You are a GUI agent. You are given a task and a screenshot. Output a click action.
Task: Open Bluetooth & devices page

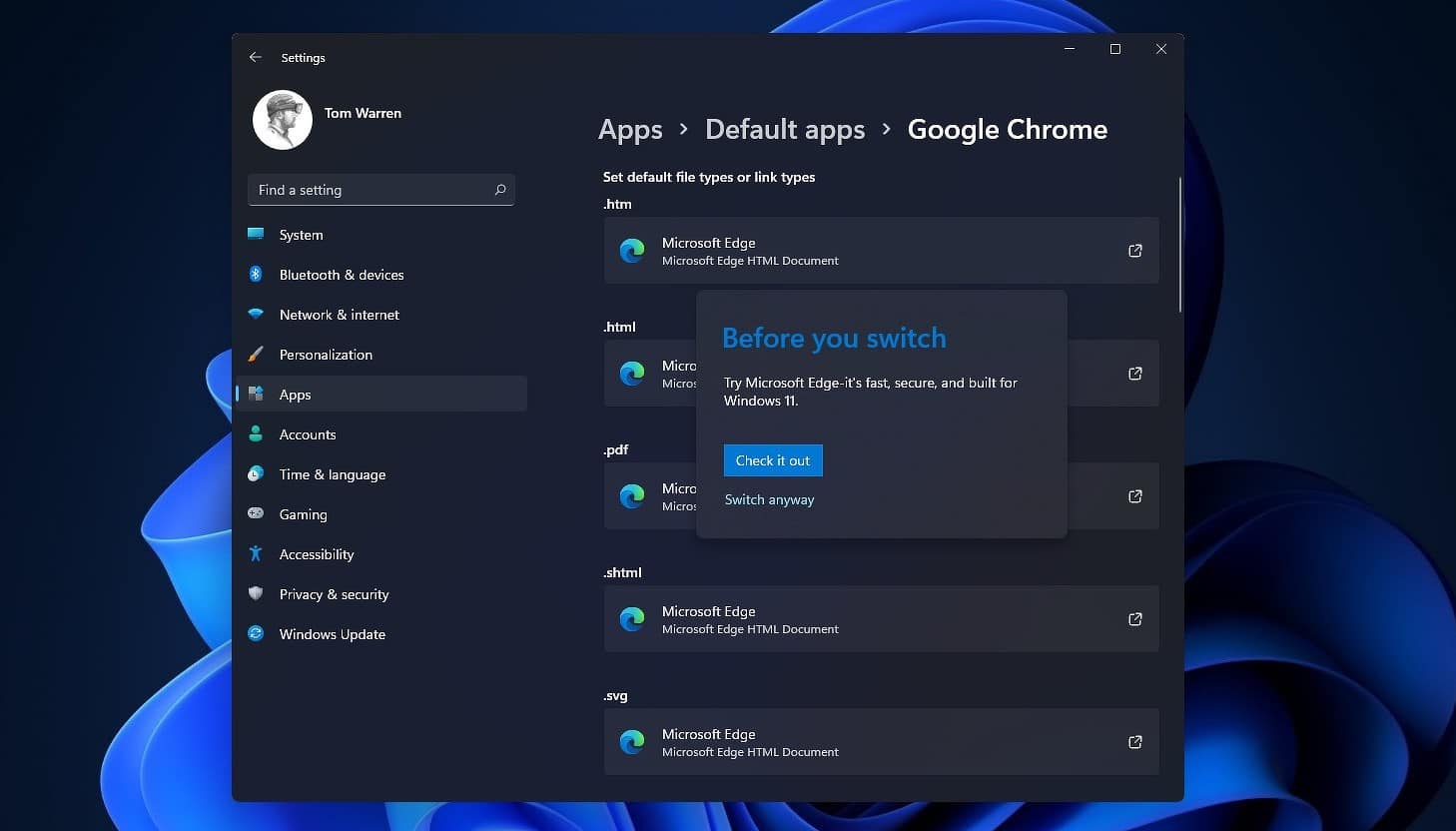380,275
